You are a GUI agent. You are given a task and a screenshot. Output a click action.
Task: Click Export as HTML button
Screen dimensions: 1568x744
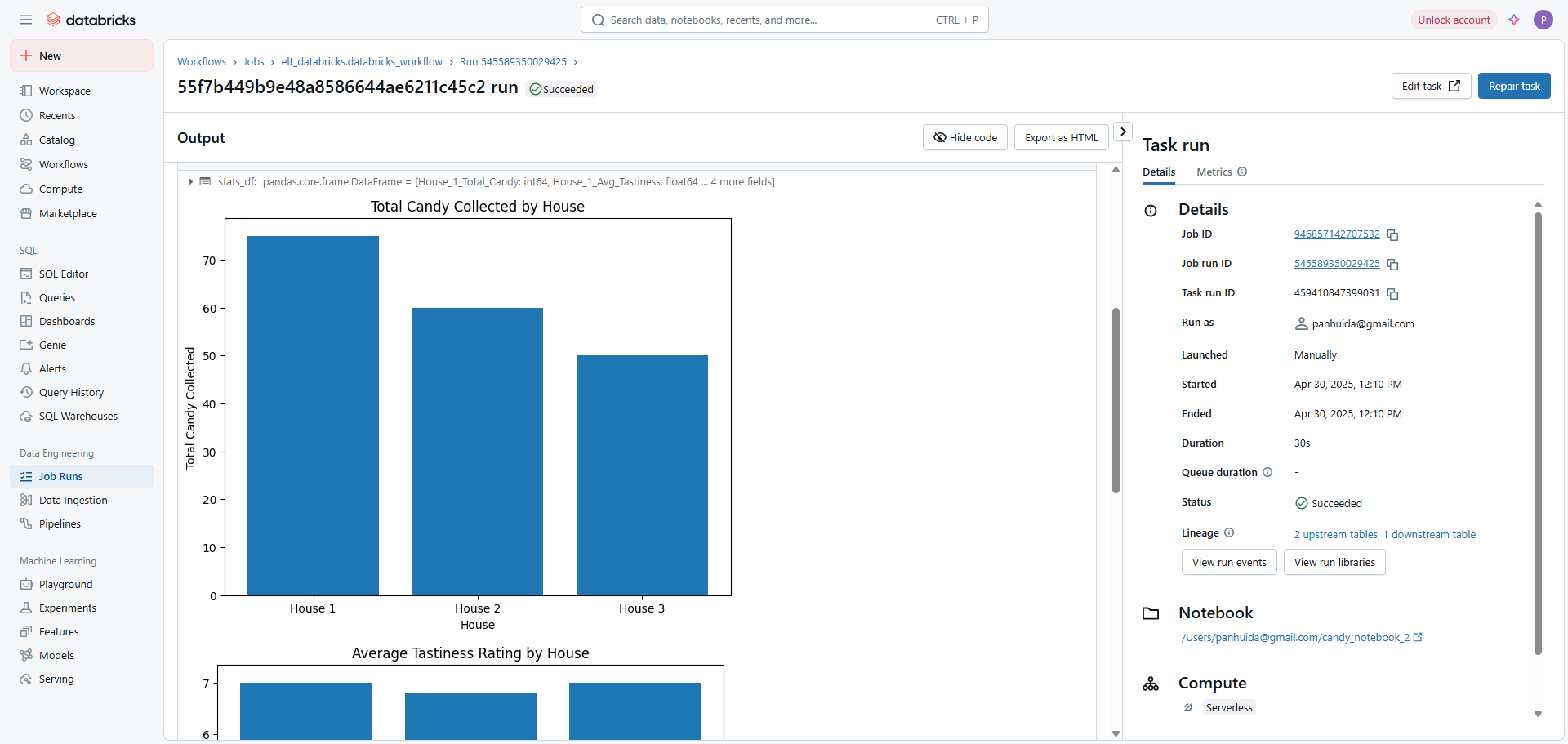(x=1062, y=137)
